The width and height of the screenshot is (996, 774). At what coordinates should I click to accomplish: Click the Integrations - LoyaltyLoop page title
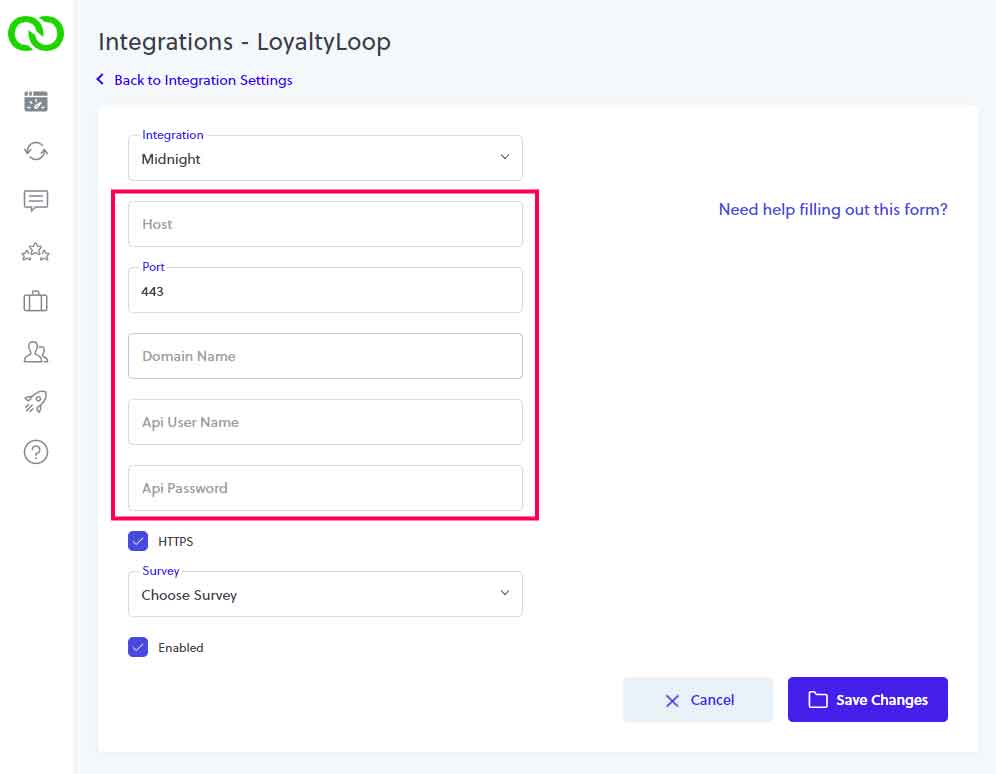click(x=245, y=42)
